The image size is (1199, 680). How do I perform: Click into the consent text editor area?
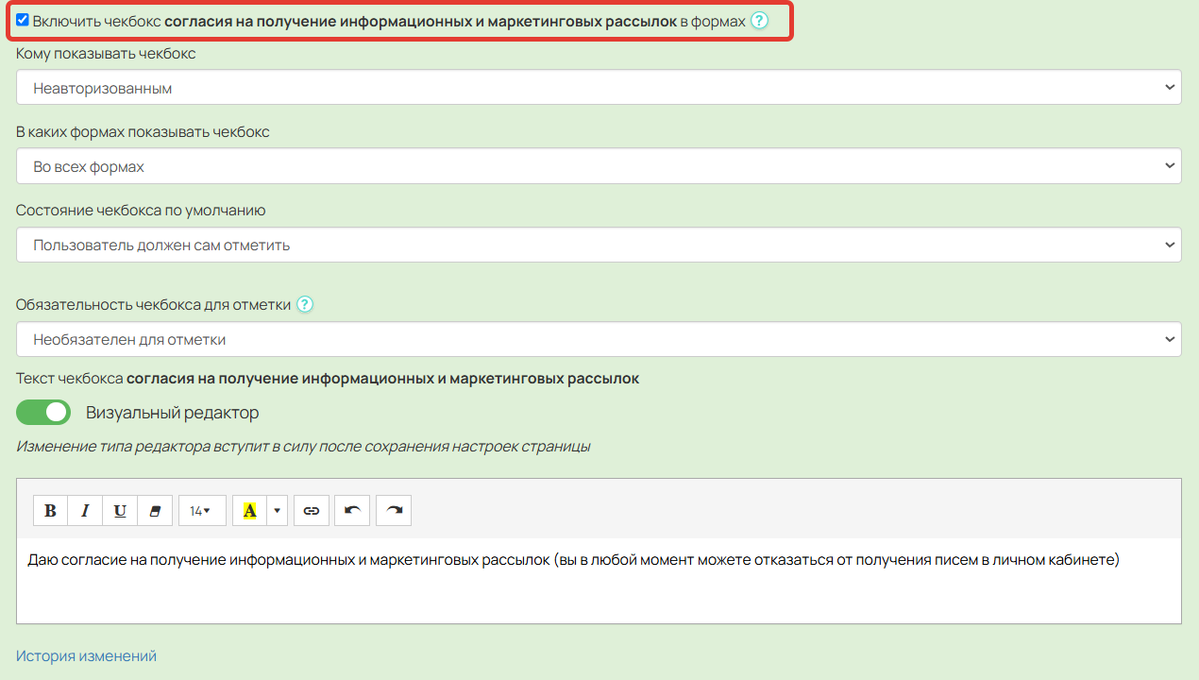(599, 580)
